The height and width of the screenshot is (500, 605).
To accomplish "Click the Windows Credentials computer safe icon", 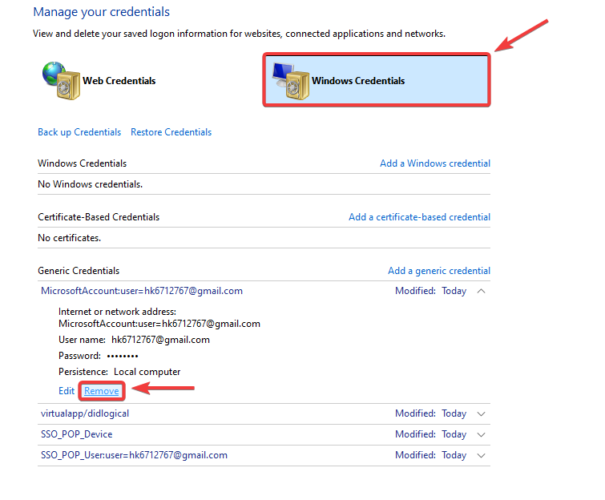I will tap(288, 79).
